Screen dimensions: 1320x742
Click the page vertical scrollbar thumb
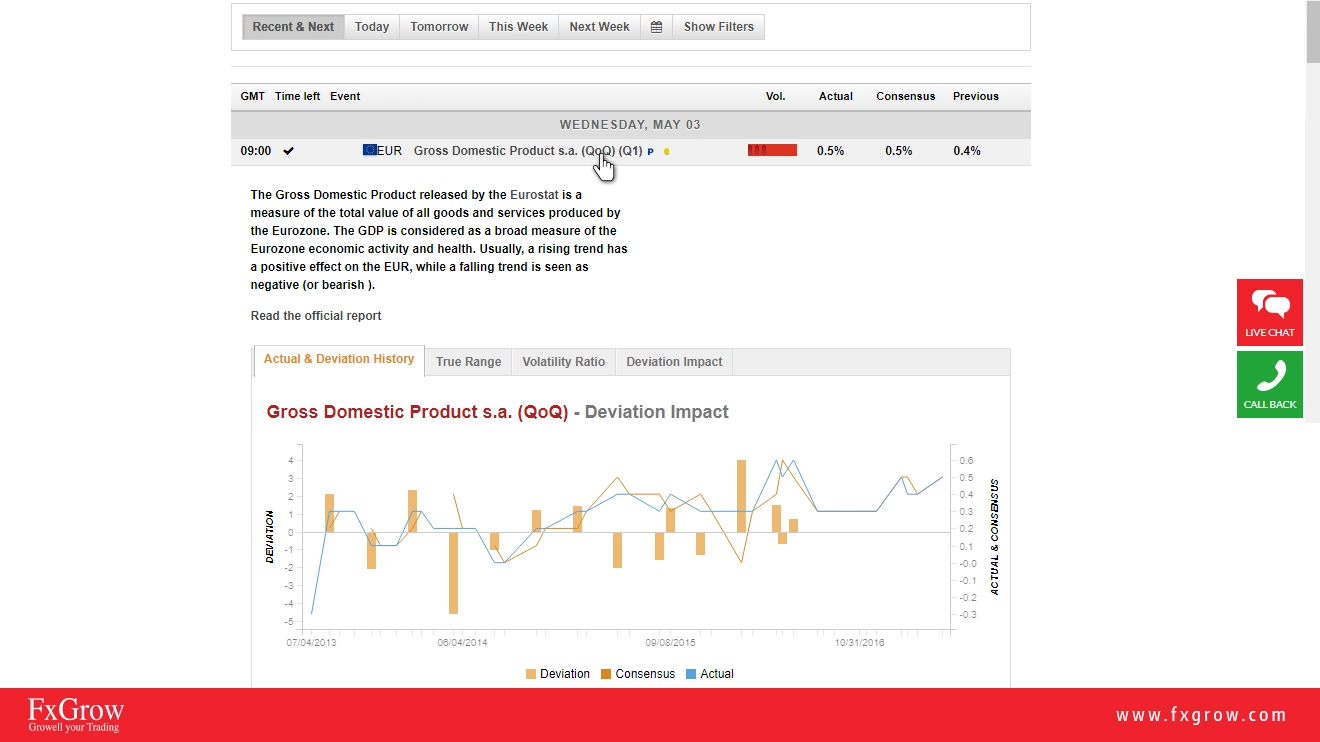pyautogui.click(x=1312, y=30)
